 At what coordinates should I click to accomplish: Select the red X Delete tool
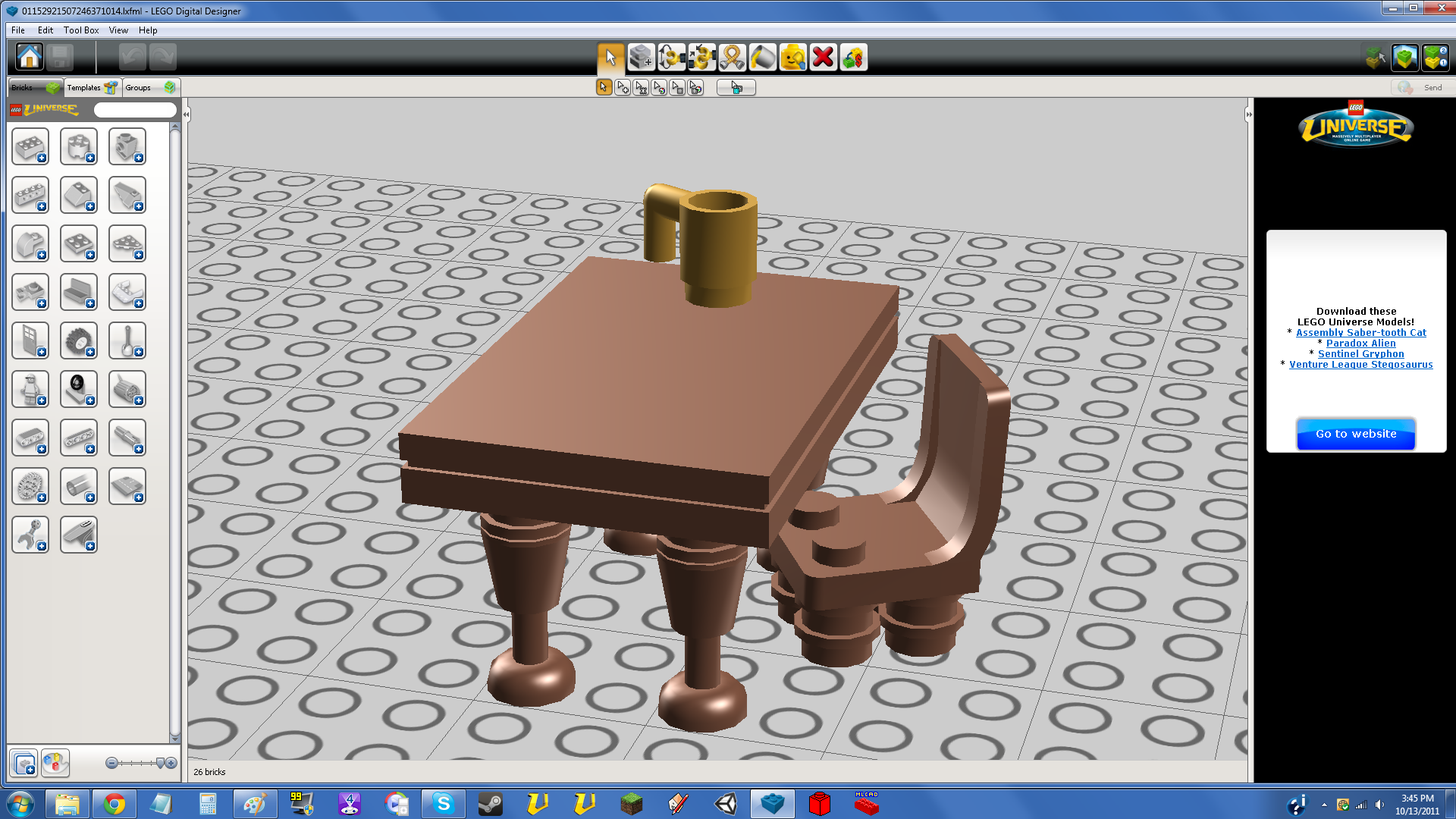tap(823, 58)
